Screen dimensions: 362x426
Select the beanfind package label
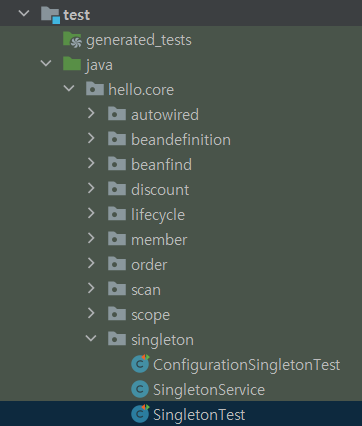[x=161, y=165]
